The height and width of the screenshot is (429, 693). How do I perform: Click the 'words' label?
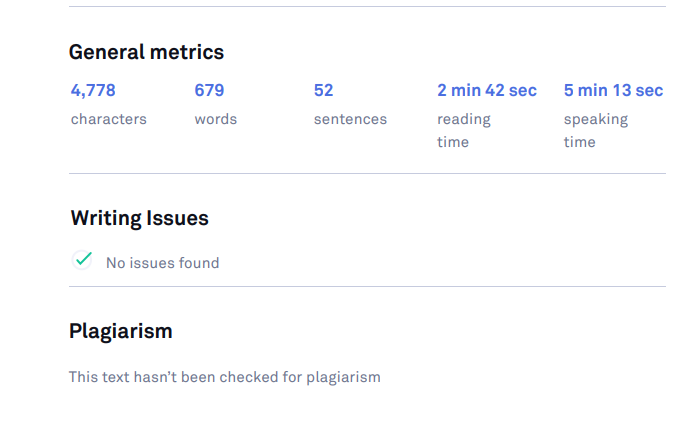click(216, 119)
